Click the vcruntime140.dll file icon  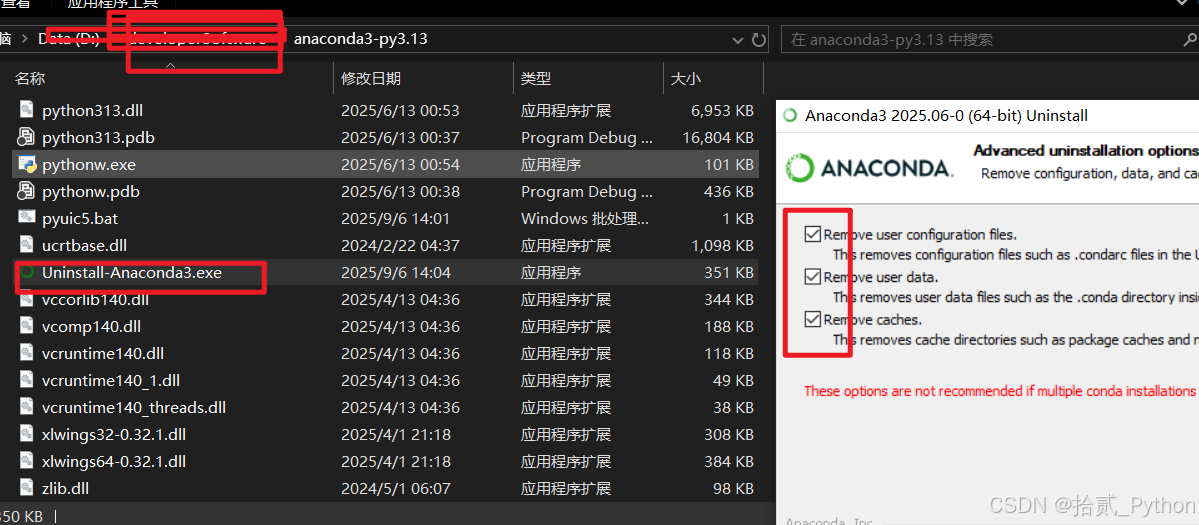[x=26, y=353]
